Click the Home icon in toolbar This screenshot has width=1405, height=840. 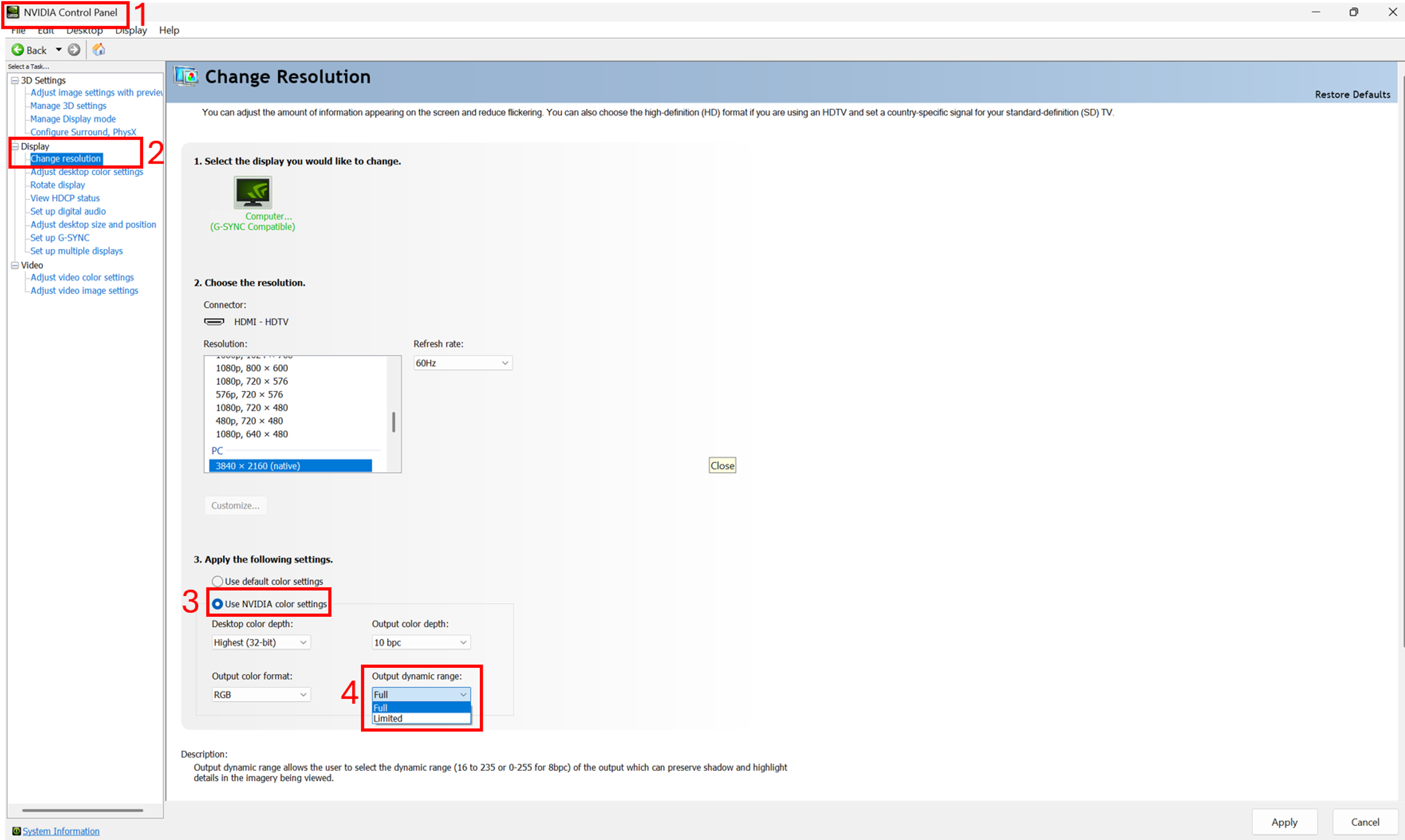pos(99,50)
